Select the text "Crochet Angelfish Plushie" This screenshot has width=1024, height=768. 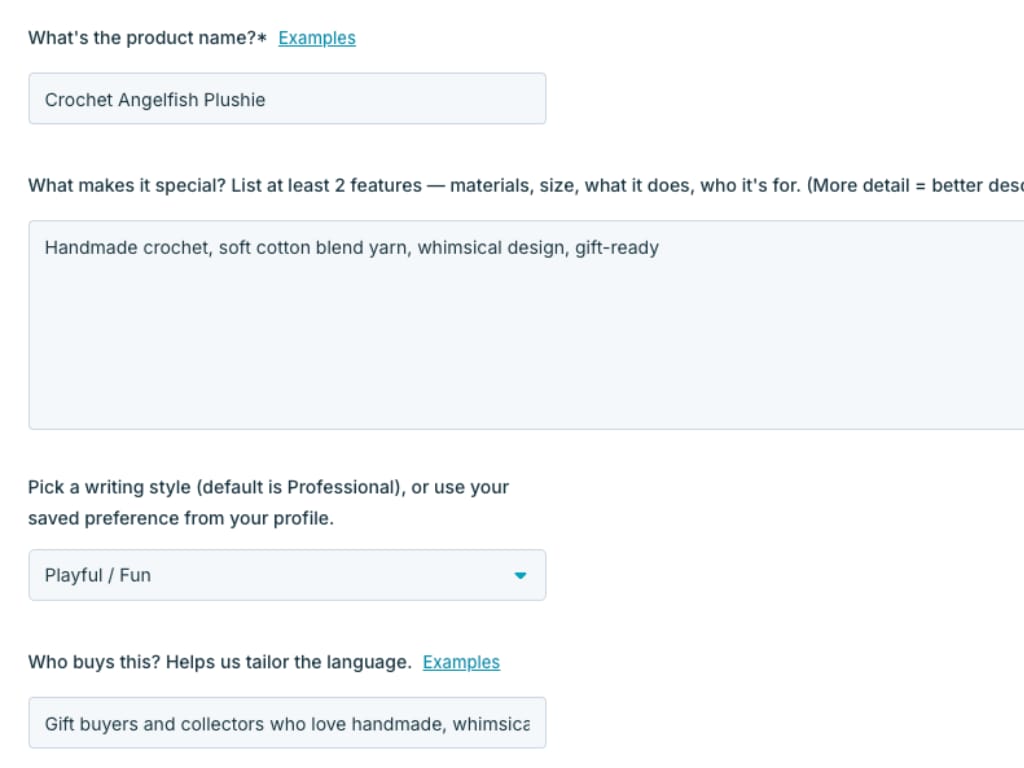[154, 100]
